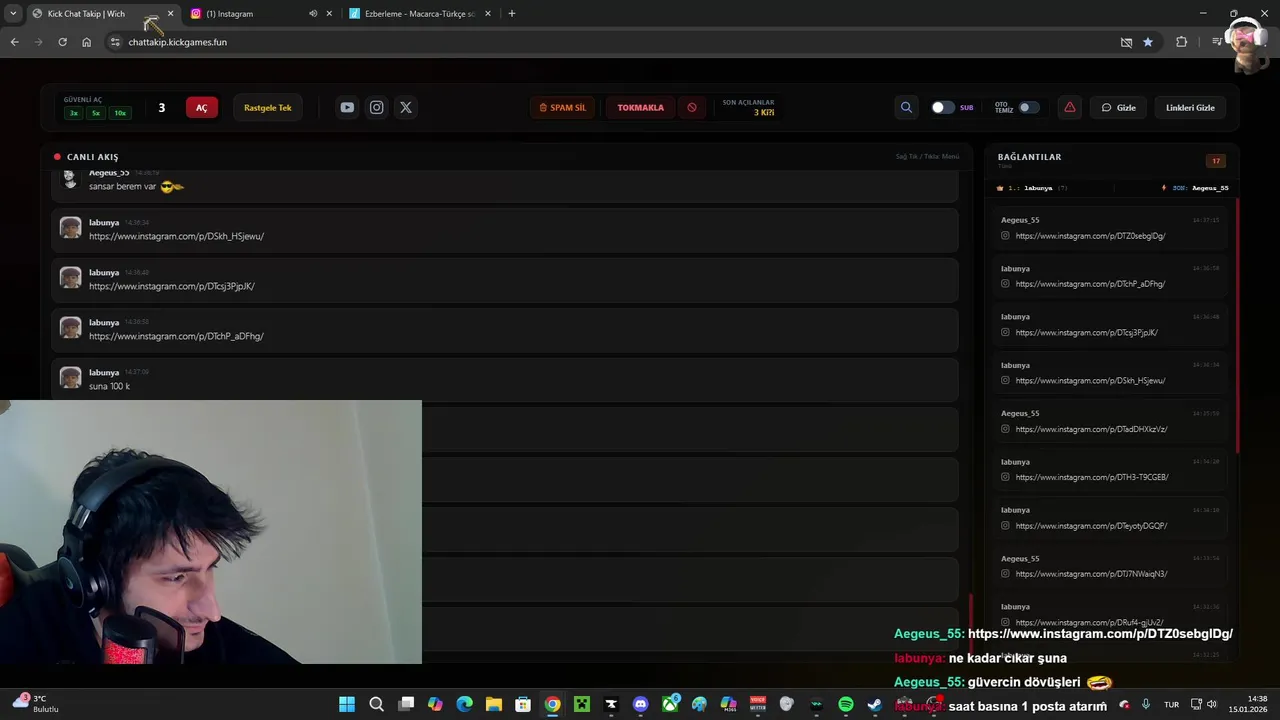
Task: Click the Rastgele Tek button
Action: [268, 107]
